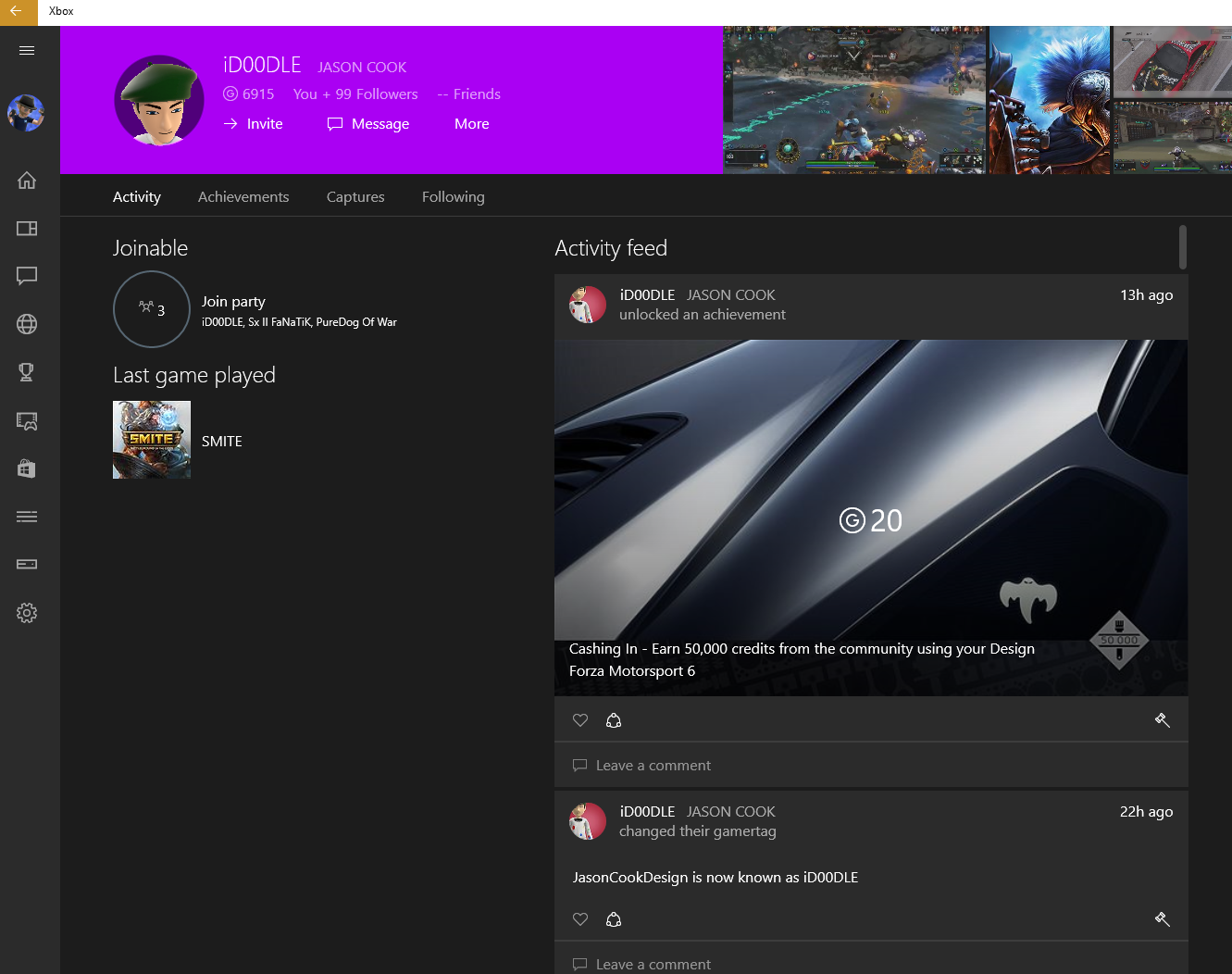Expand the hamburger navigation menu
Viewport: 1232px width, 974px height.
[x=27, y=50]
